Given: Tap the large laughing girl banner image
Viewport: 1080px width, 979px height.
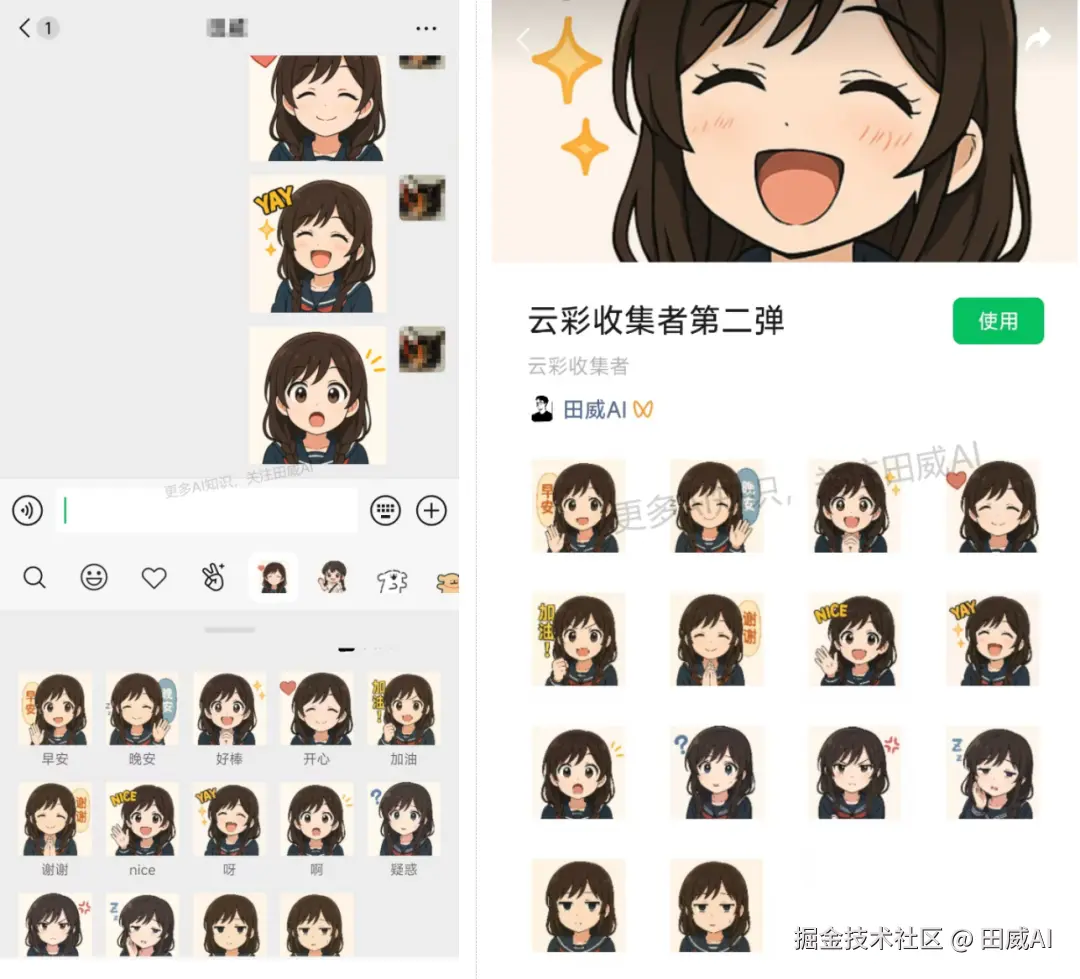Looking at the screenshot, I should point(785,131).
